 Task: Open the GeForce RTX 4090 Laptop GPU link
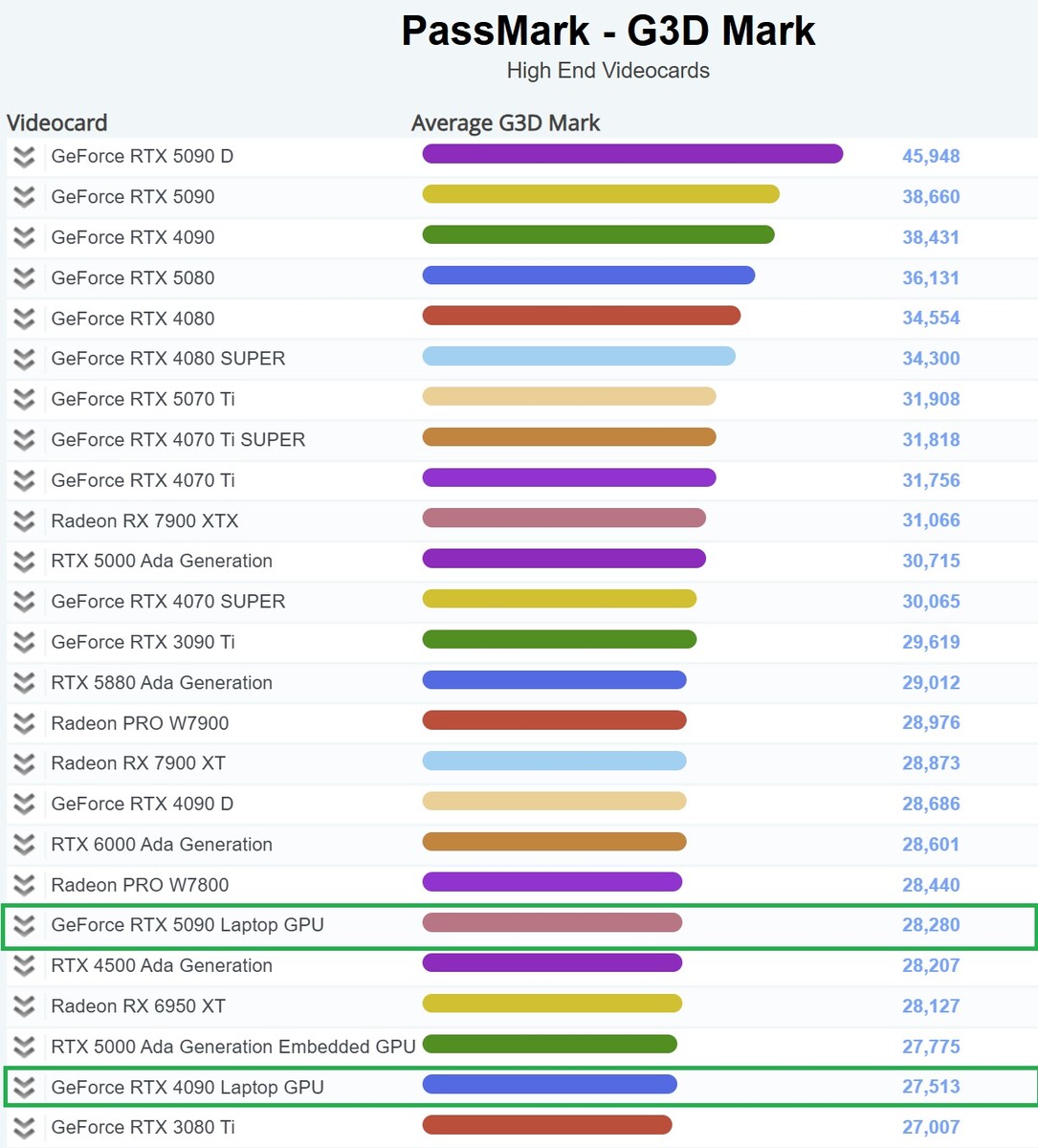[188, 1088]
